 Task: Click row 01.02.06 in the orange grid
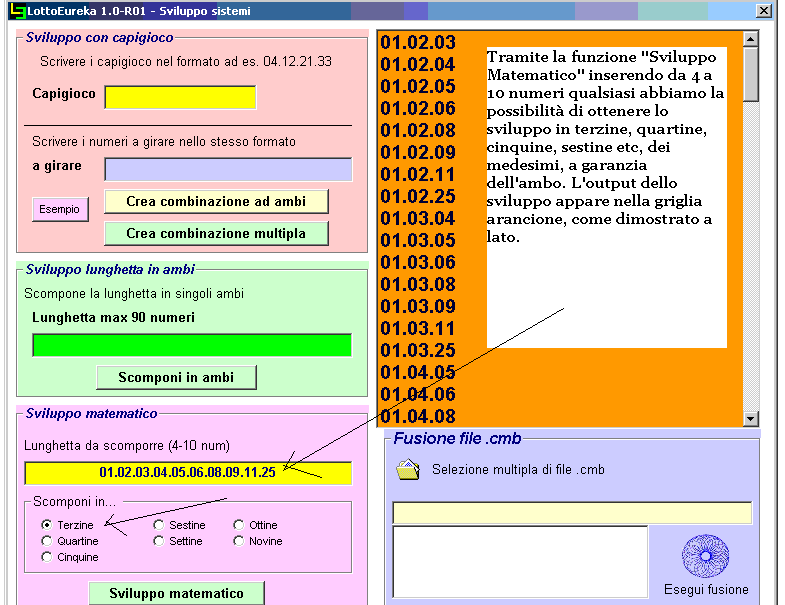tap(418, 108)
